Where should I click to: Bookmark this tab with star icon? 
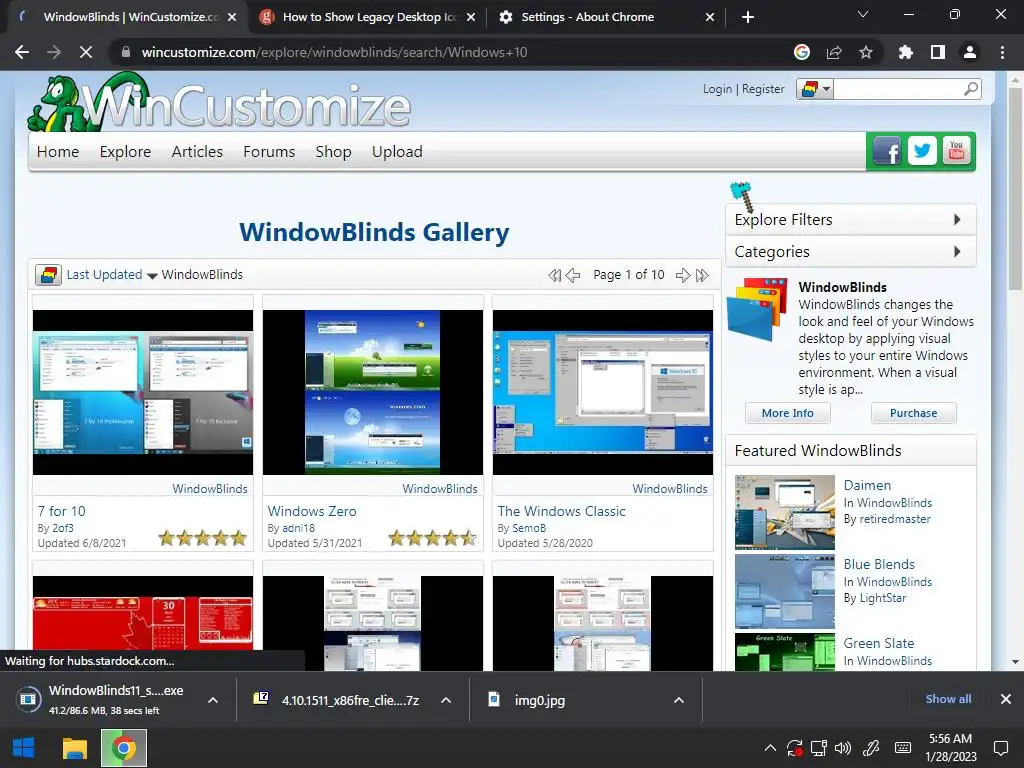pos(866,52)
